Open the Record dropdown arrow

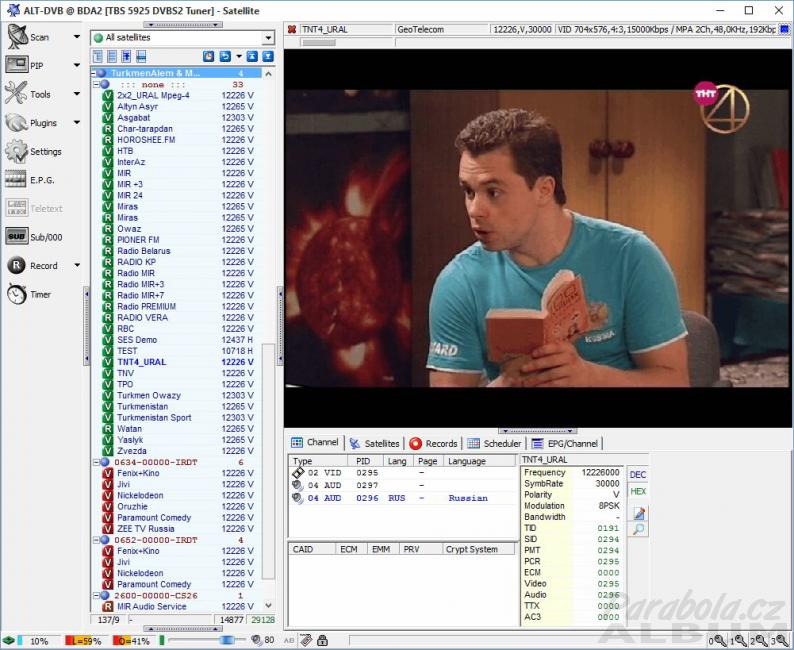pyautogui.click(x=76, y=265)
